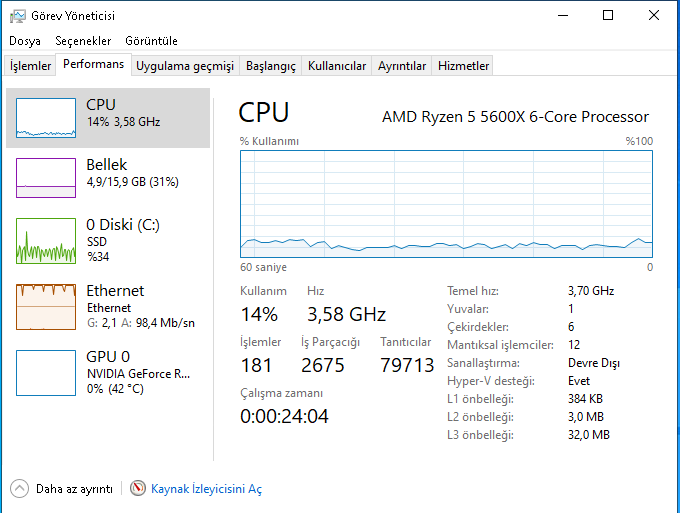
Task: Switch to the Başlangıç tab
Action: [271, 66]
